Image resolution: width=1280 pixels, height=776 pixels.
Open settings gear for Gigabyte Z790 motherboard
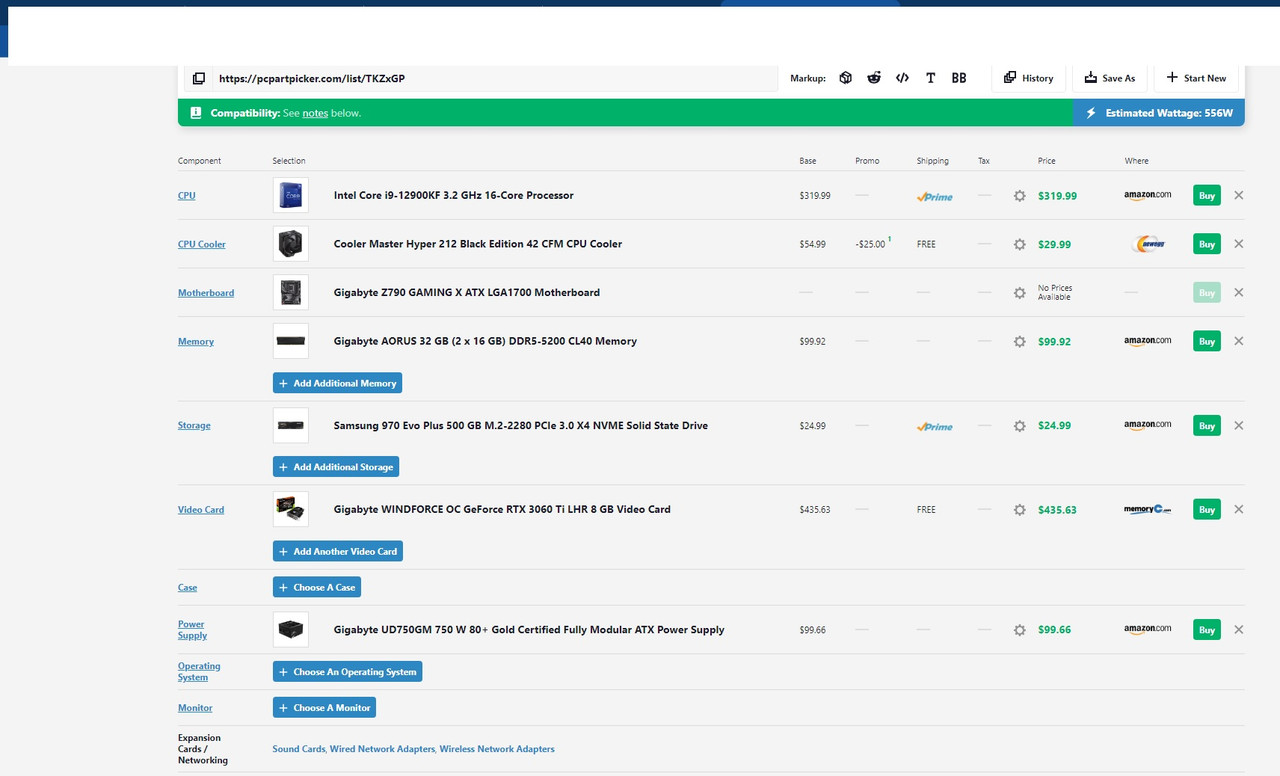click(1019, 293)
